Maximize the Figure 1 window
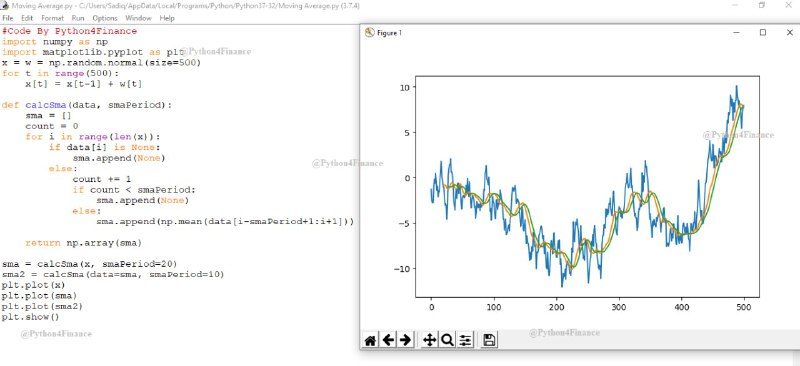This screenshot has width=800, height=366. click(763, 32)
